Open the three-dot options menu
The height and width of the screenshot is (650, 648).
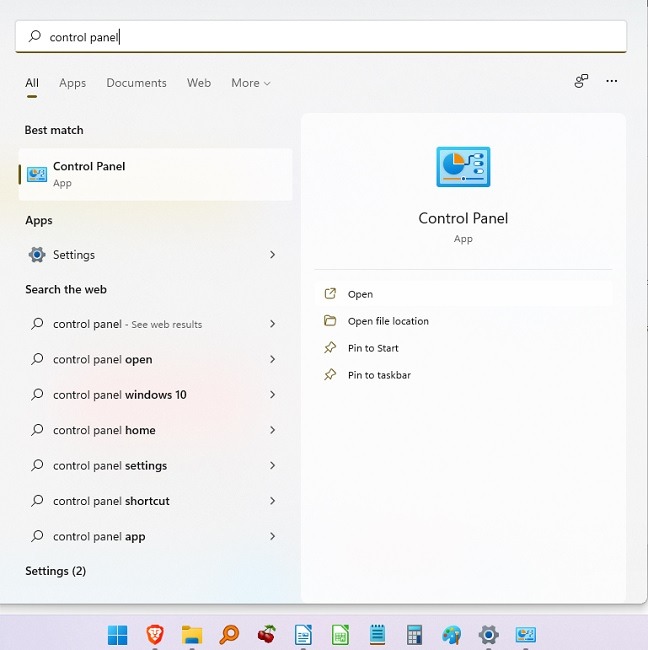pos(612,81)
